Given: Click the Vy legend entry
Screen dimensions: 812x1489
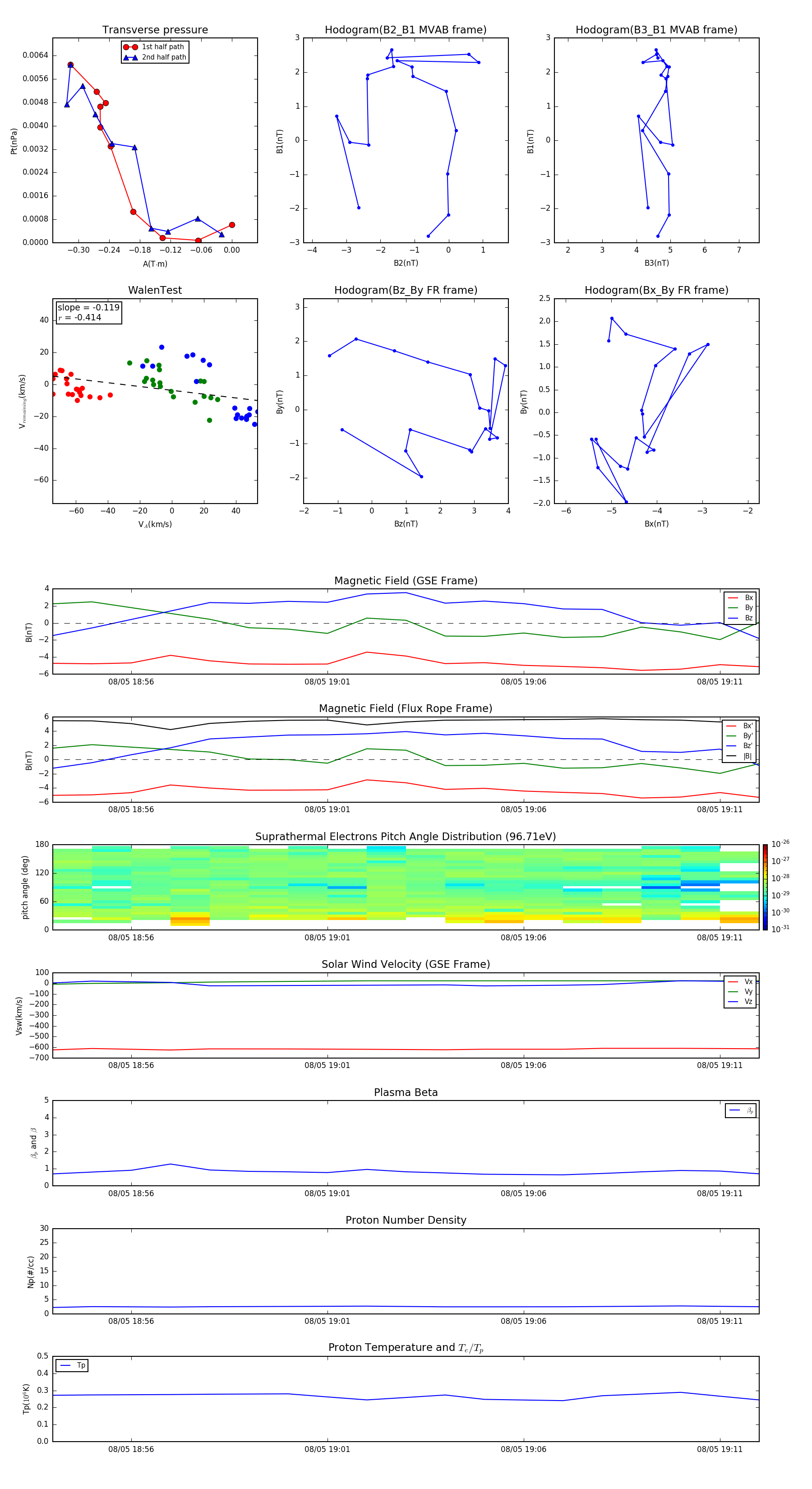Looking at the screenshot, I should click(x=740, y=992).
